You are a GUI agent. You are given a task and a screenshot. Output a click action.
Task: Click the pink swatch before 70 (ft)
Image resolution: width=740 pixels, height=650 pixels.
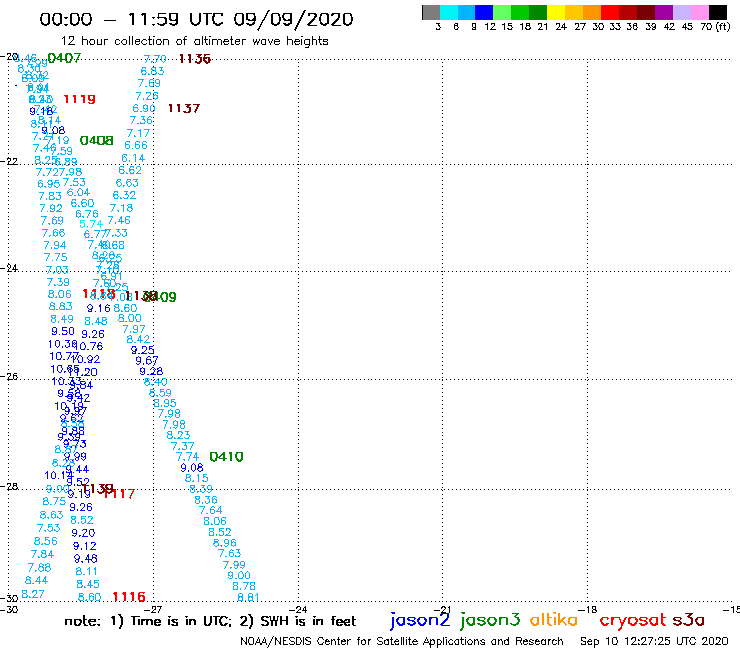(699, 12)
